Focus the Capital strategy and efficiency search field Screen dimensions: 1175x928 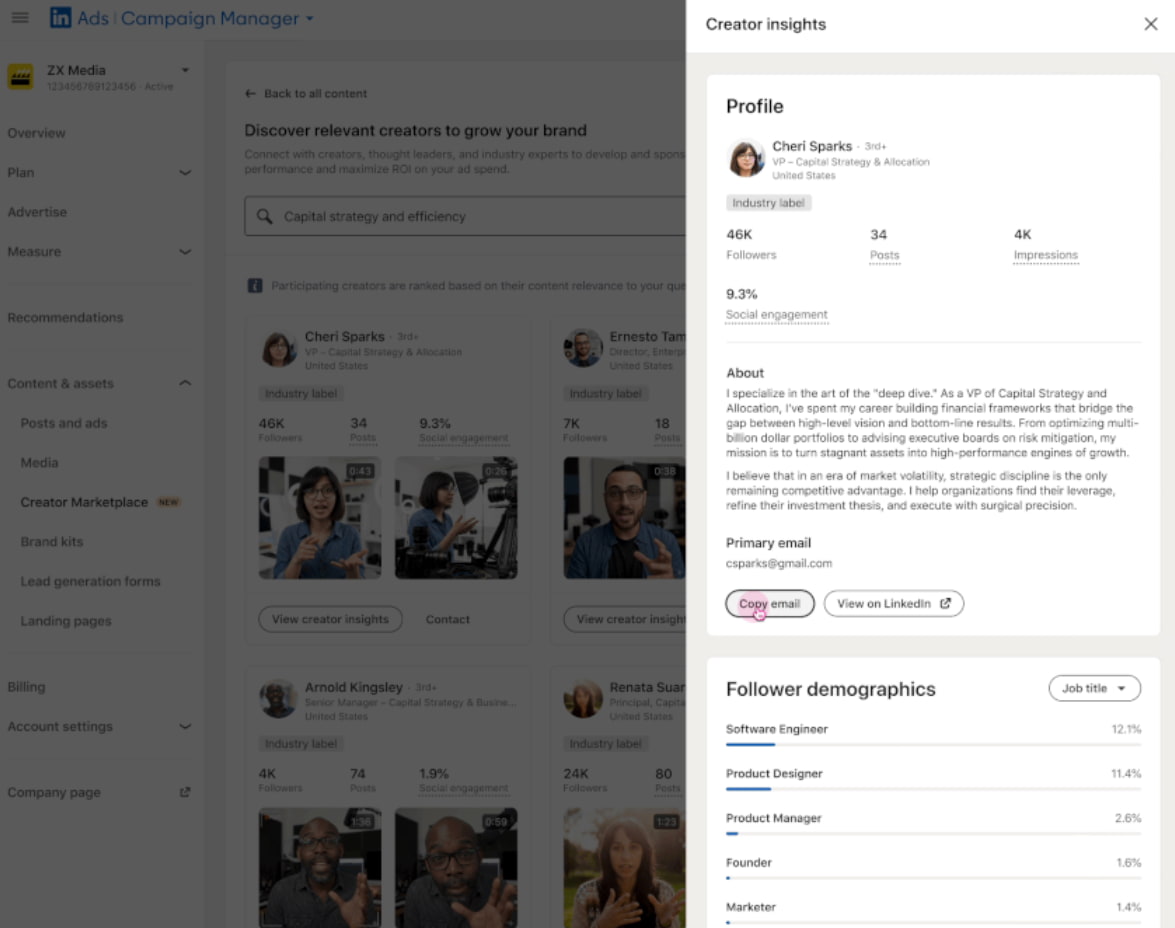click(465, 217)
